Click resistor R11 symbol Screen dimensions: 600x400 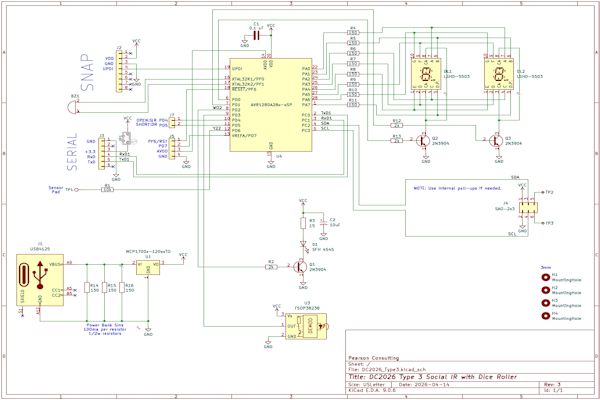click(353, 105)
